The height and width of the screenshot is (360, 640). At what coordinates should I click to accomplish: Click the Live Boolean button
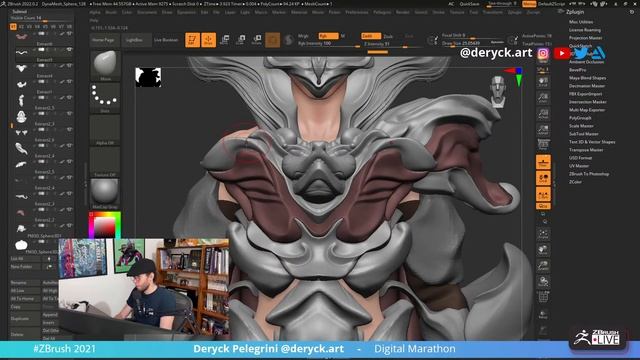pyautogui.click(x=166, y=40)
